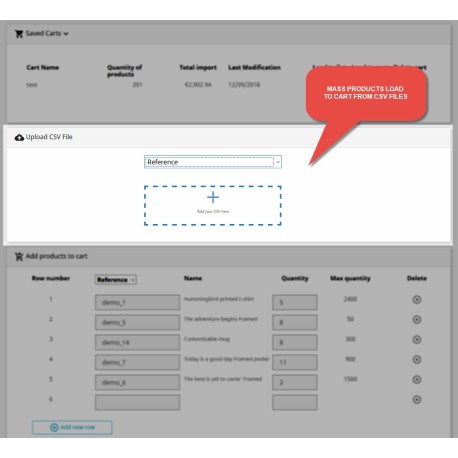This screenshot has height=458, width=458.
Task: Click 'Hummingbird printed t-shirt' product name
Action: pos(219,299)
